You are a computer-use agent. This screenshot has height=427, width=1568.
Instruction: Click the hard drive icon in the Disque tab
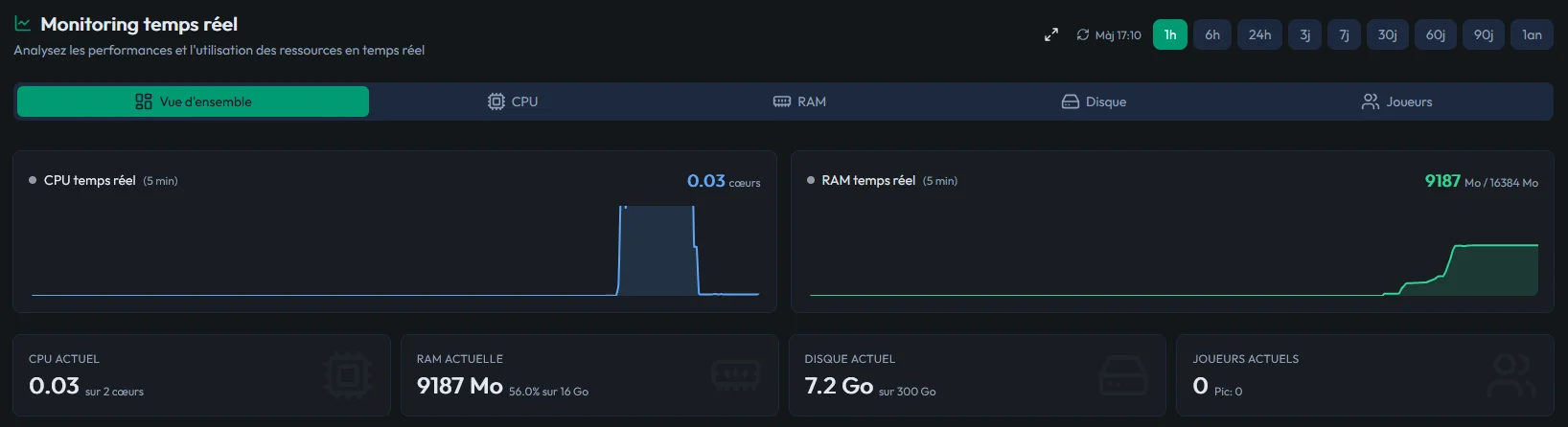(1071, 101)
